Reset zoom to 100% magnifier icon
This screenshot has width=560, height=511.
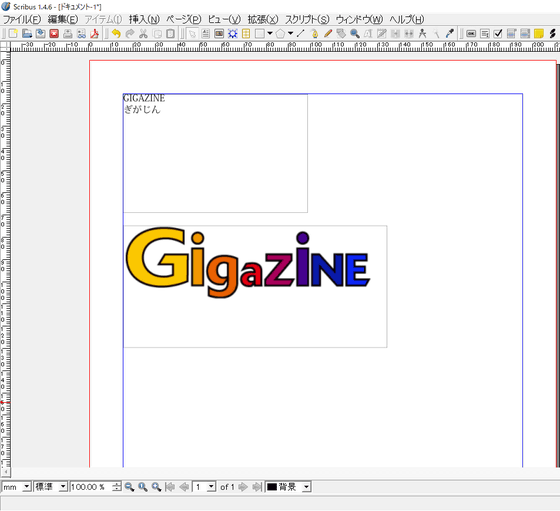(143, 487)
